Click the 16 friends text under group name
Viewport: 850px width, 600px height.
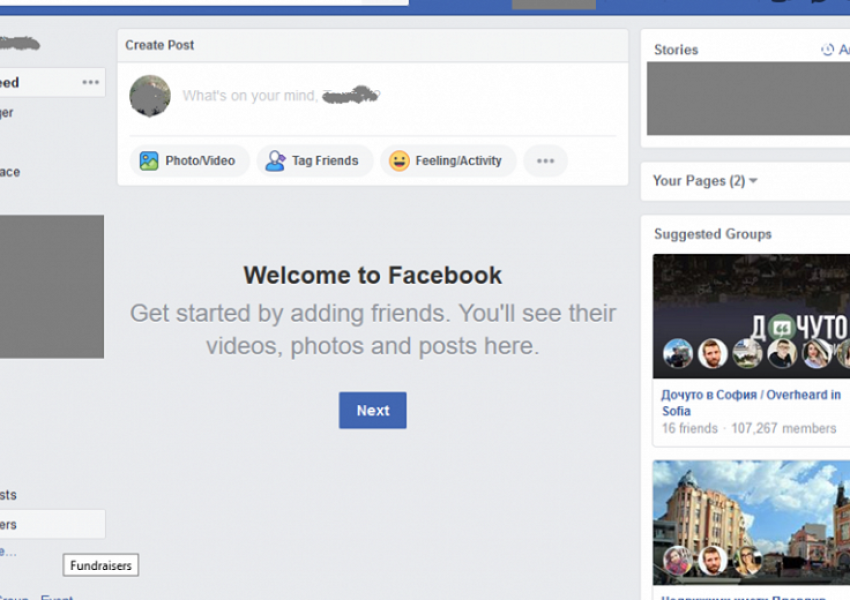click(689, 428)
